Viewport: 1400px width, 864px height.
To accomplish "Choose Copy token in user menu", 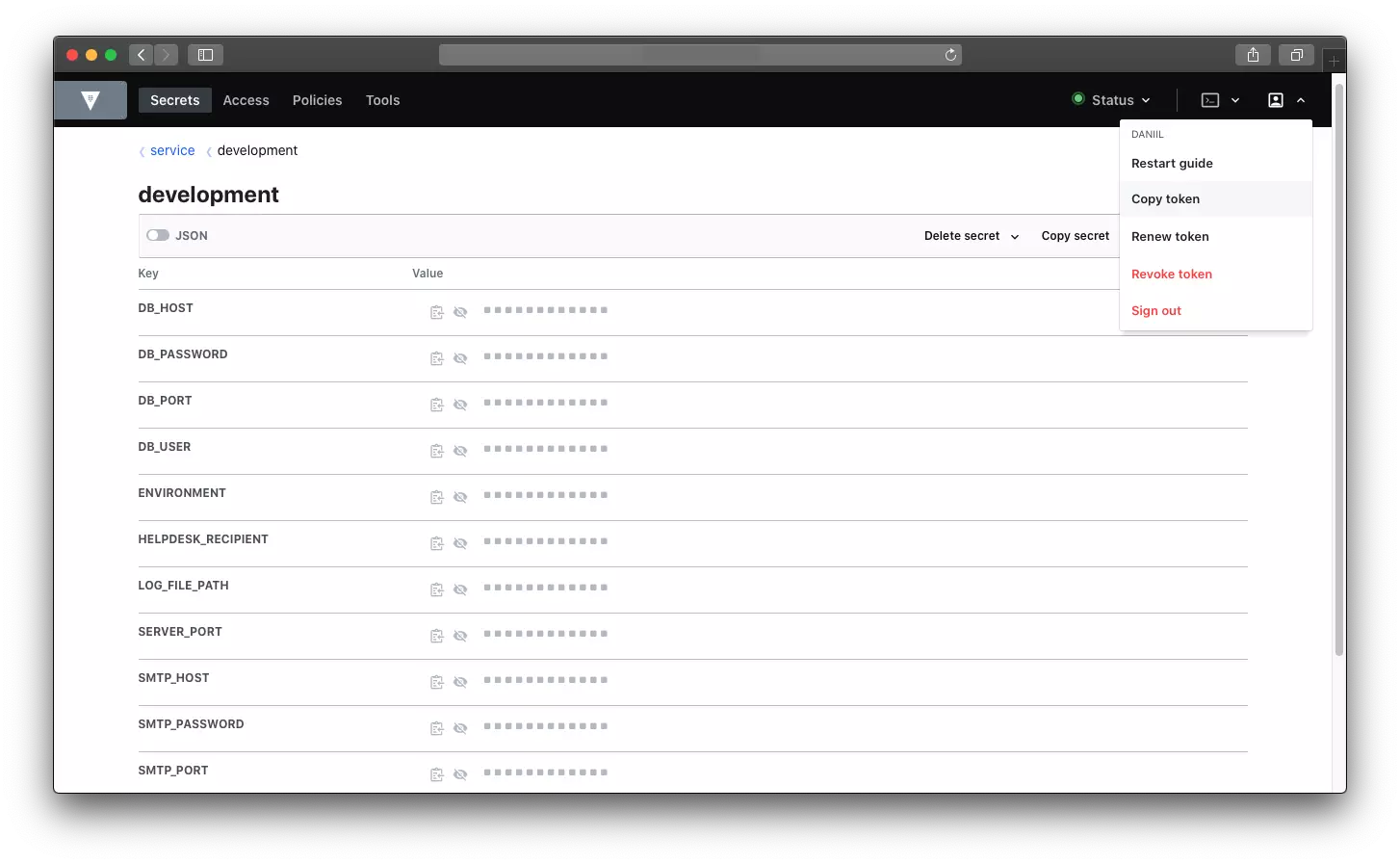I will (x=1216, y=199).
